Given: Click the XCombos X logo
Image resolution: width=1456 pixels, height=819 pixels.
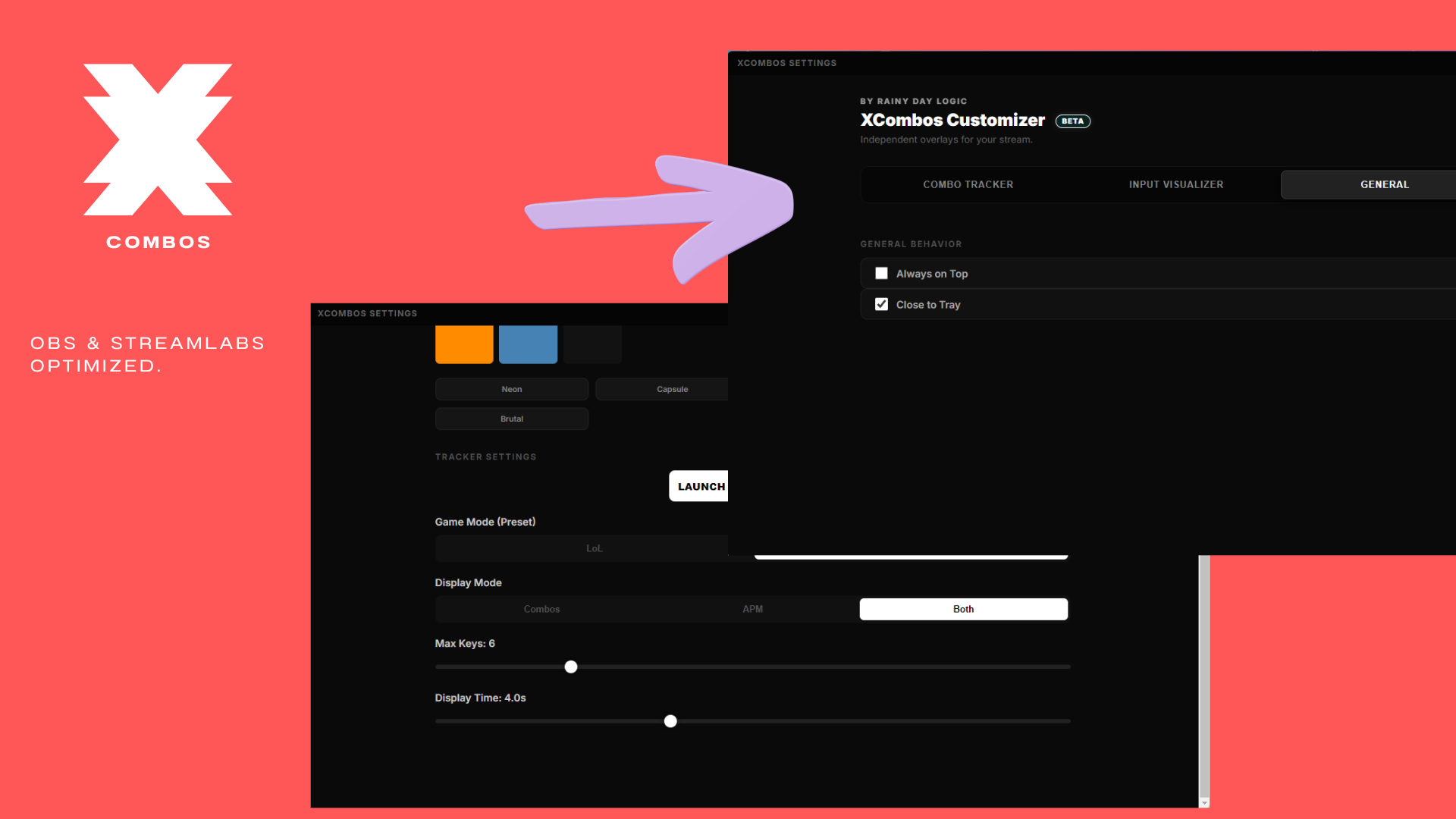Looking at the screenshot, I should [158, 140].
